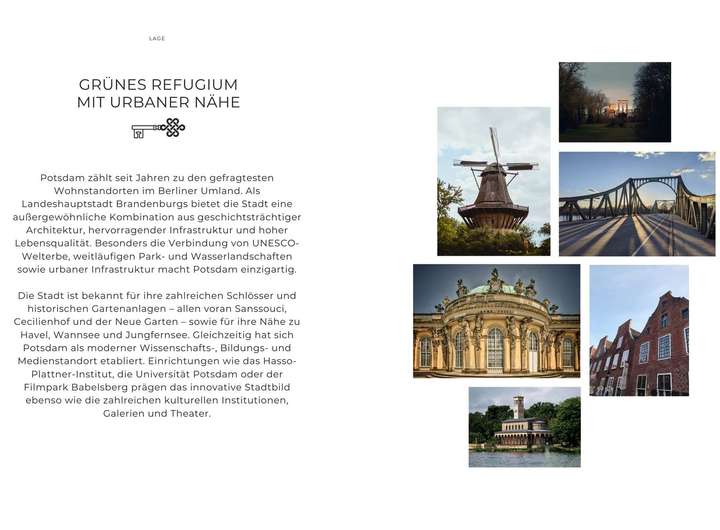The height and width of the screenshot is (530, 720).
Task: Open the historic windmill photo
Action: pos(494,181)
